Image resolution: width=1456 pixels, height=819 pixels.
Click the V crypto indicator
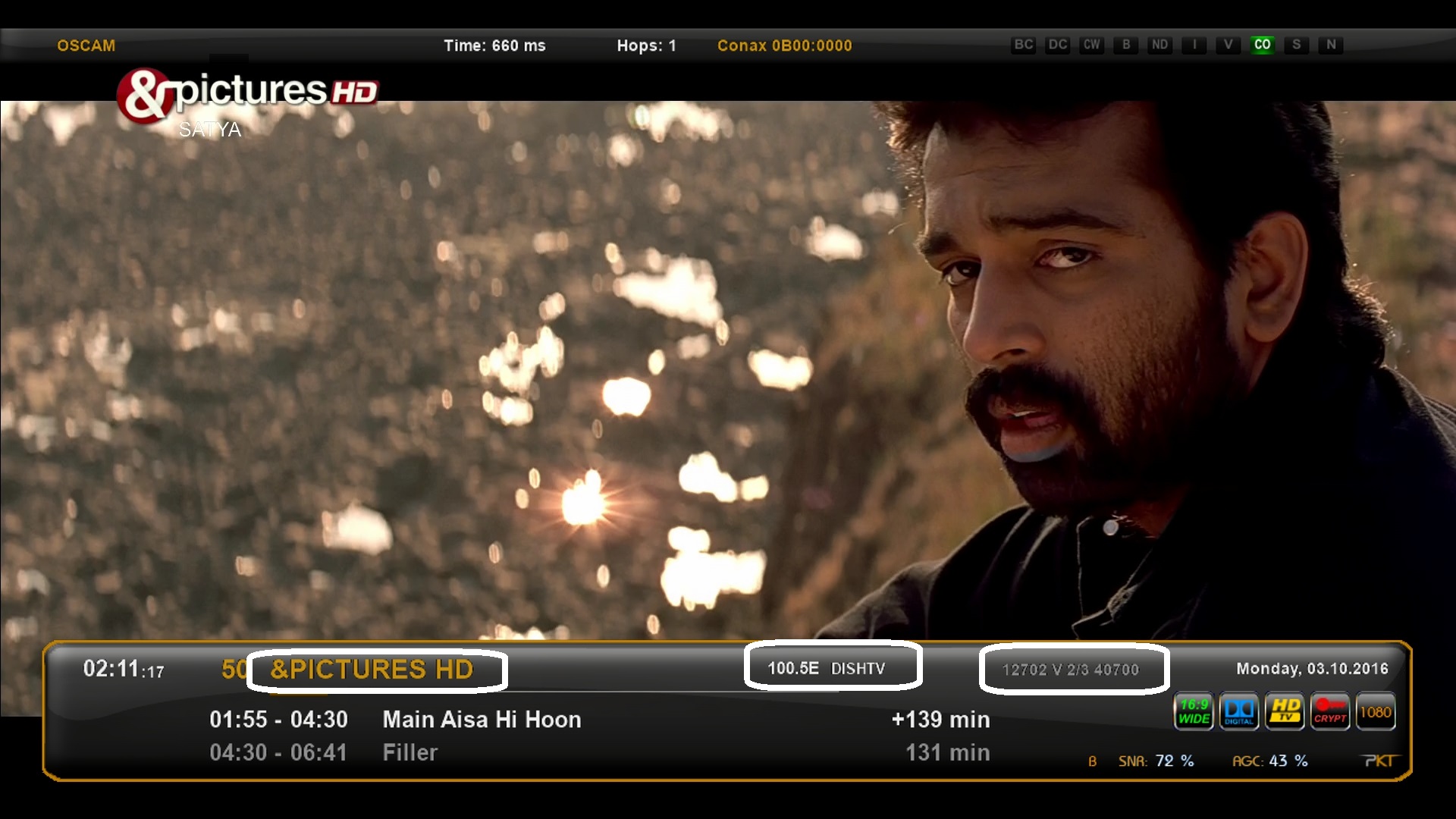point(1228,45)
